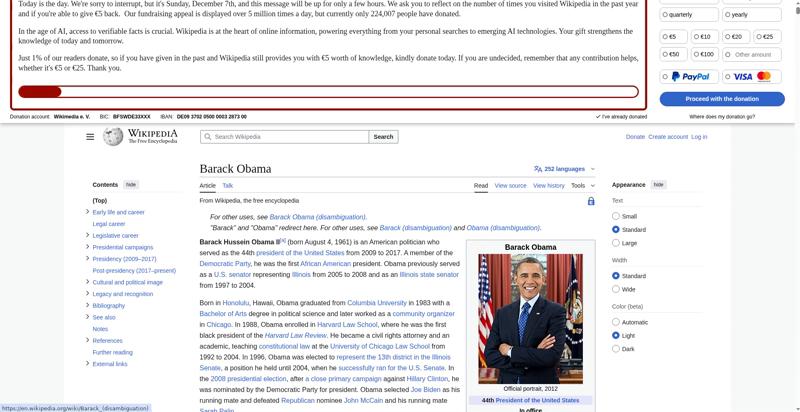Click the I've already donated checkmark
This screenshot has height=412, width=800.
pos(599,117)
